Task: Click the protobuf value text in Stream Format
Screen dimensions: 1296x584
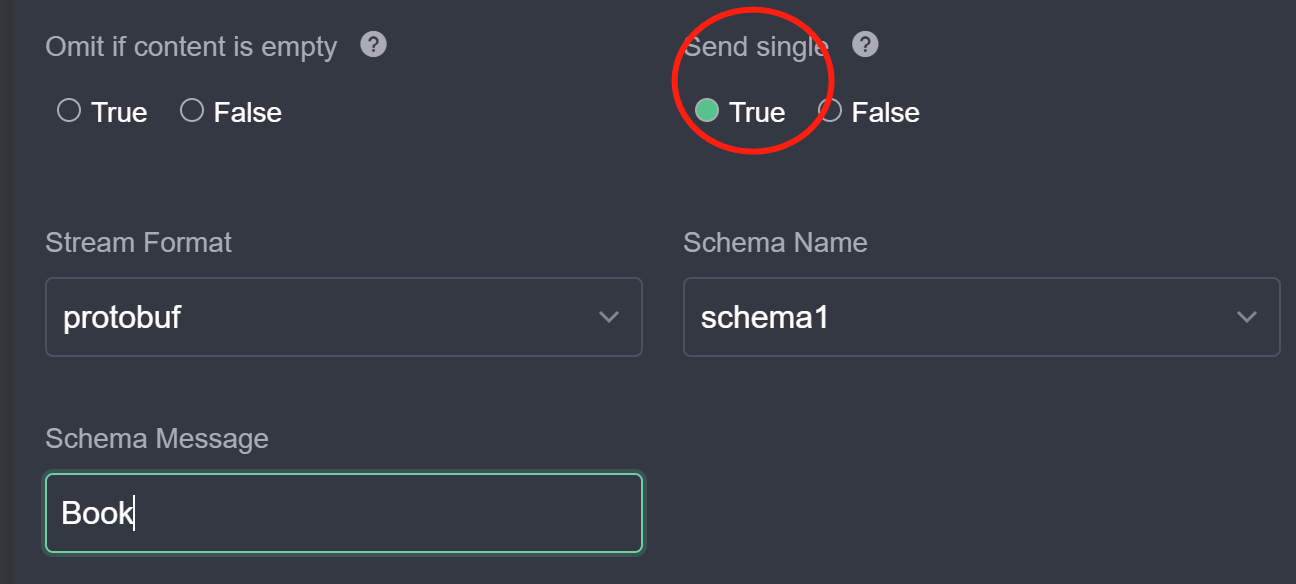Action: (x=121, y=318)
